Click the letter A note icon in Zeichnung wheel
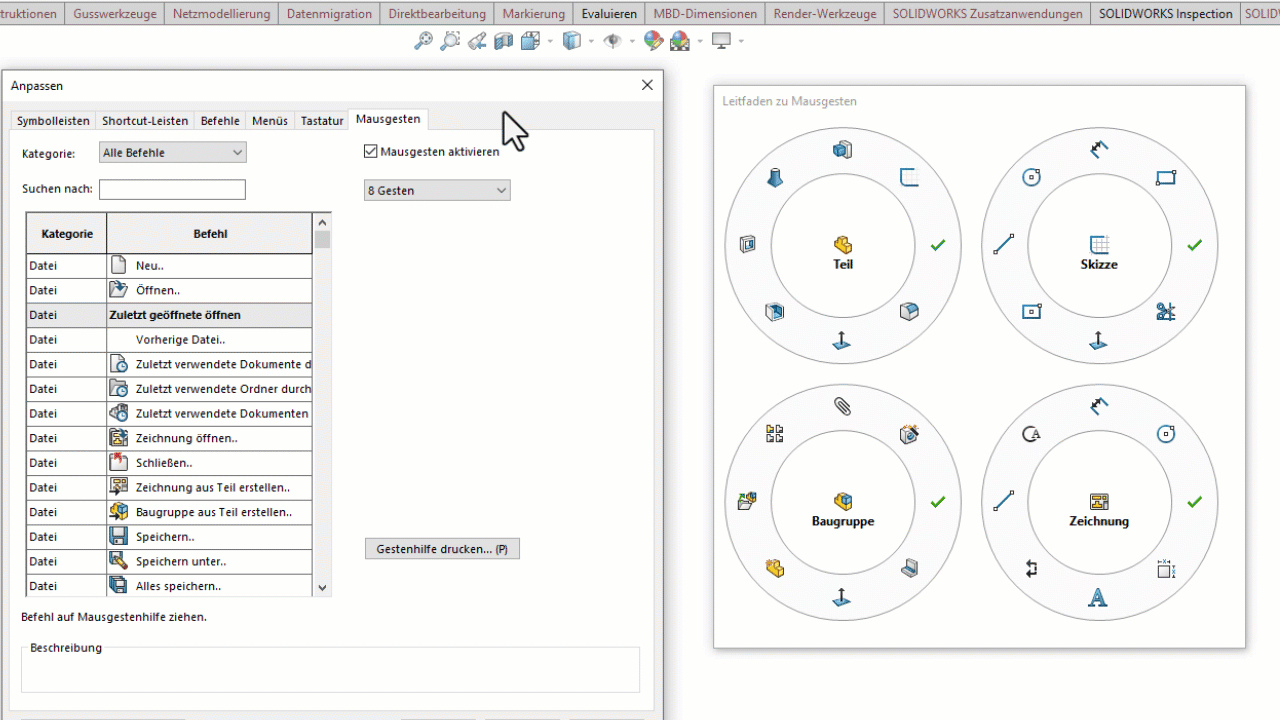The image size is (1280, 720). click(1098, 598)
